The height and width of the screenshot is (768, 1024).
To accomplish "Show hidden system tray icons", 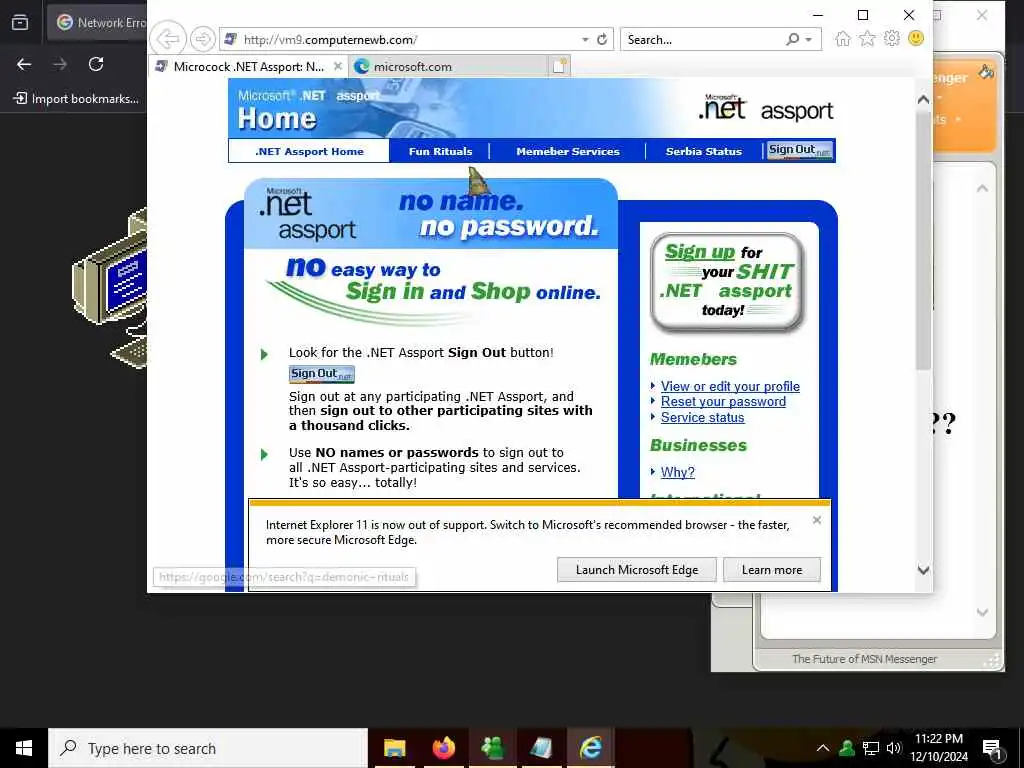I will [823, 748].
